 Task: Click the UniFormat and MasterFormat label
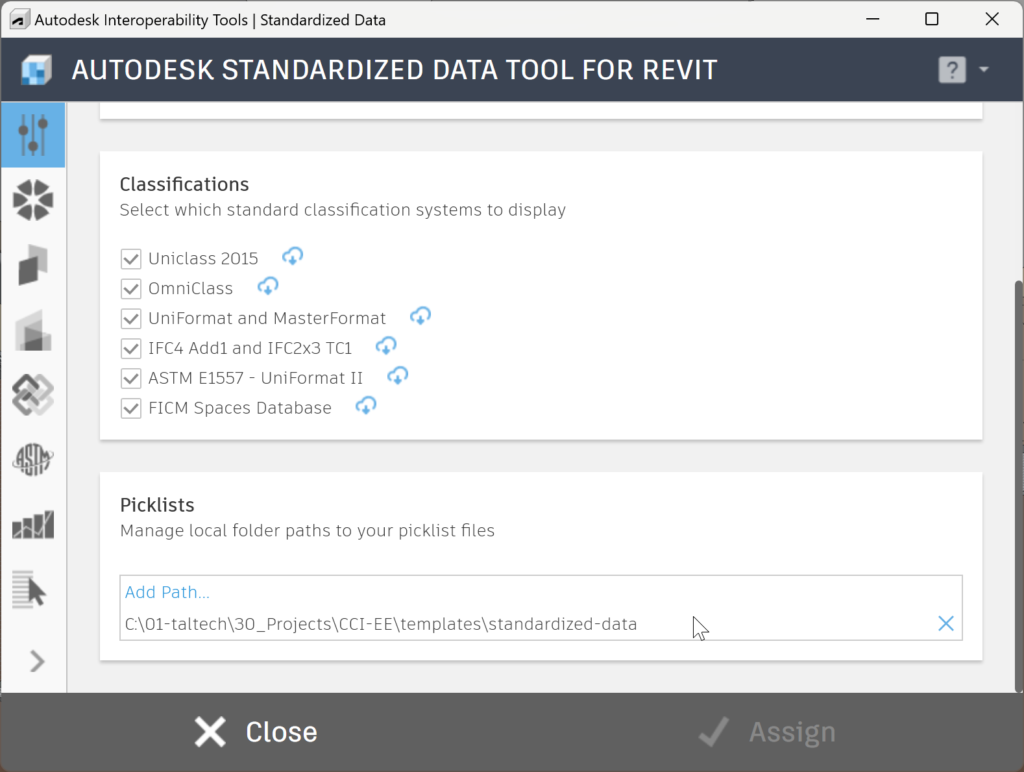click(x=267, y=319)
